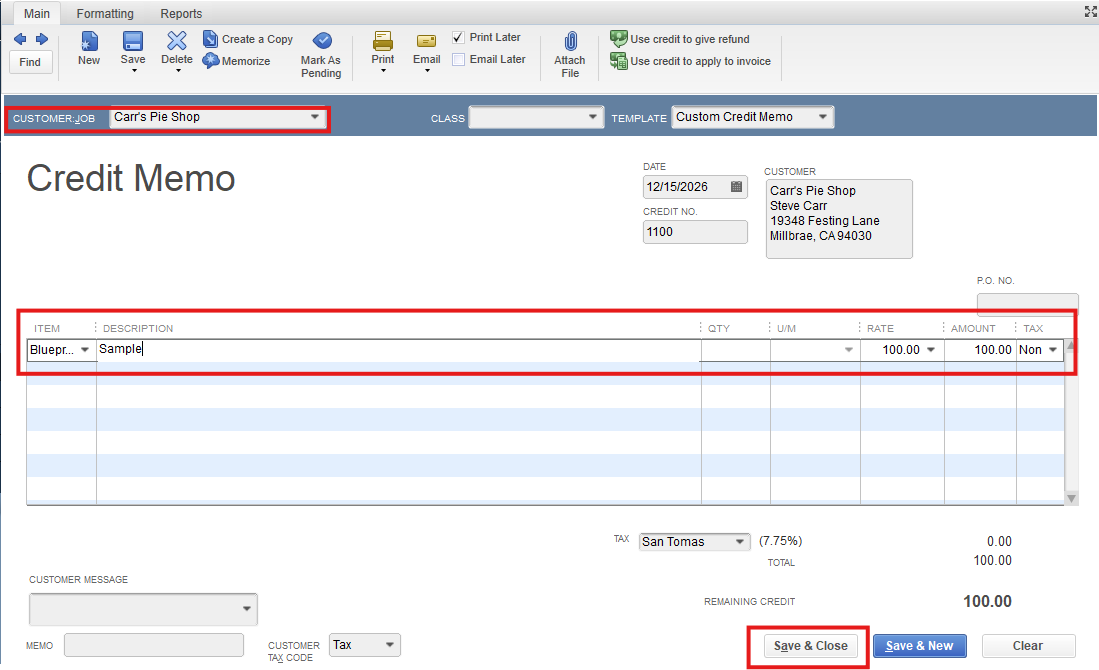Click the Mark As Pending icon
The image size is (1099, 670).
321,41
